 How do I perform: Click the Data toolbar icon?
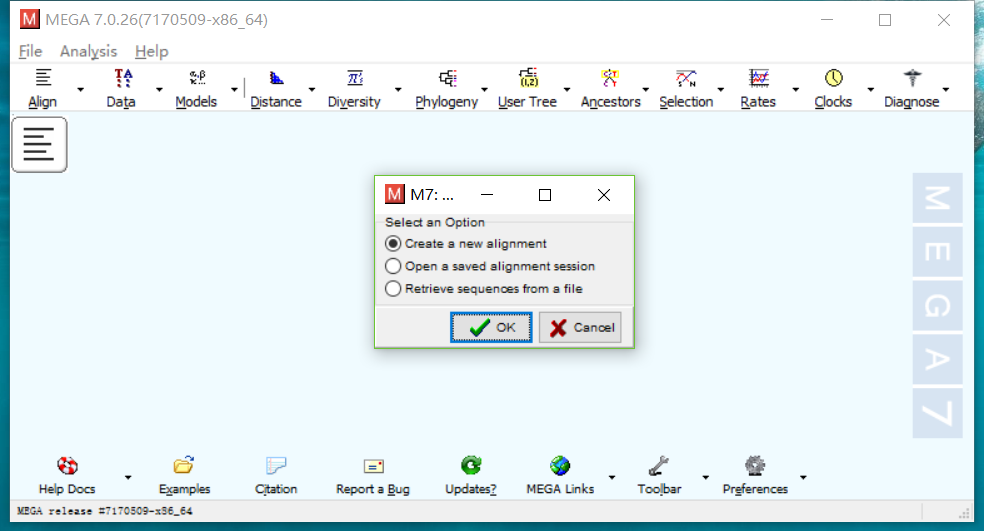123,78
